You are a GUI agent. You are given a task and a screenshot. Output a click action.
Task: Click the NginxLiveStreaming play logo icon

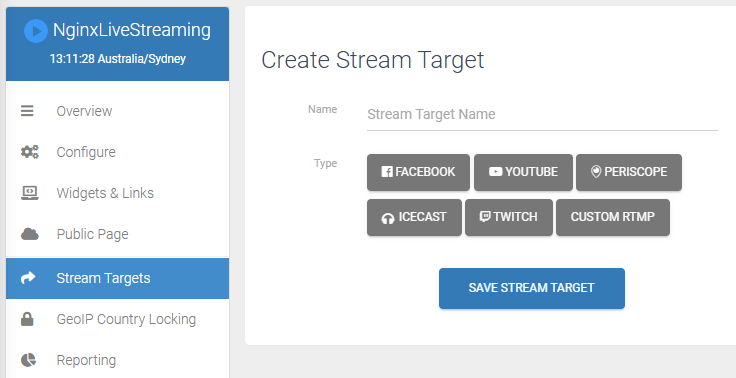click(36, 31)
